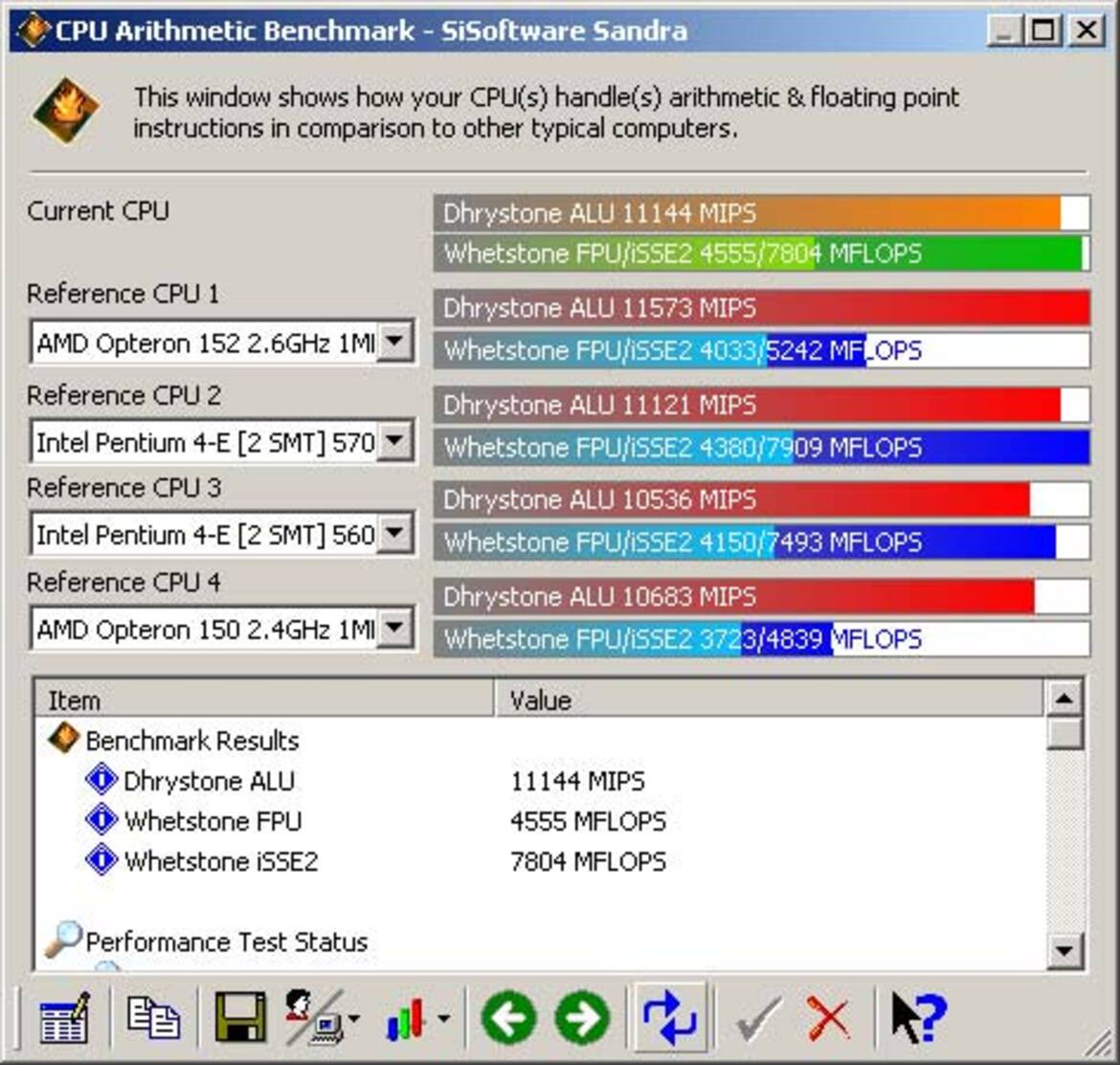Viewport: 1120px width, 1065px height.
Task: Click the 4555 MFLOPS value cell
Action: point(588,821)
